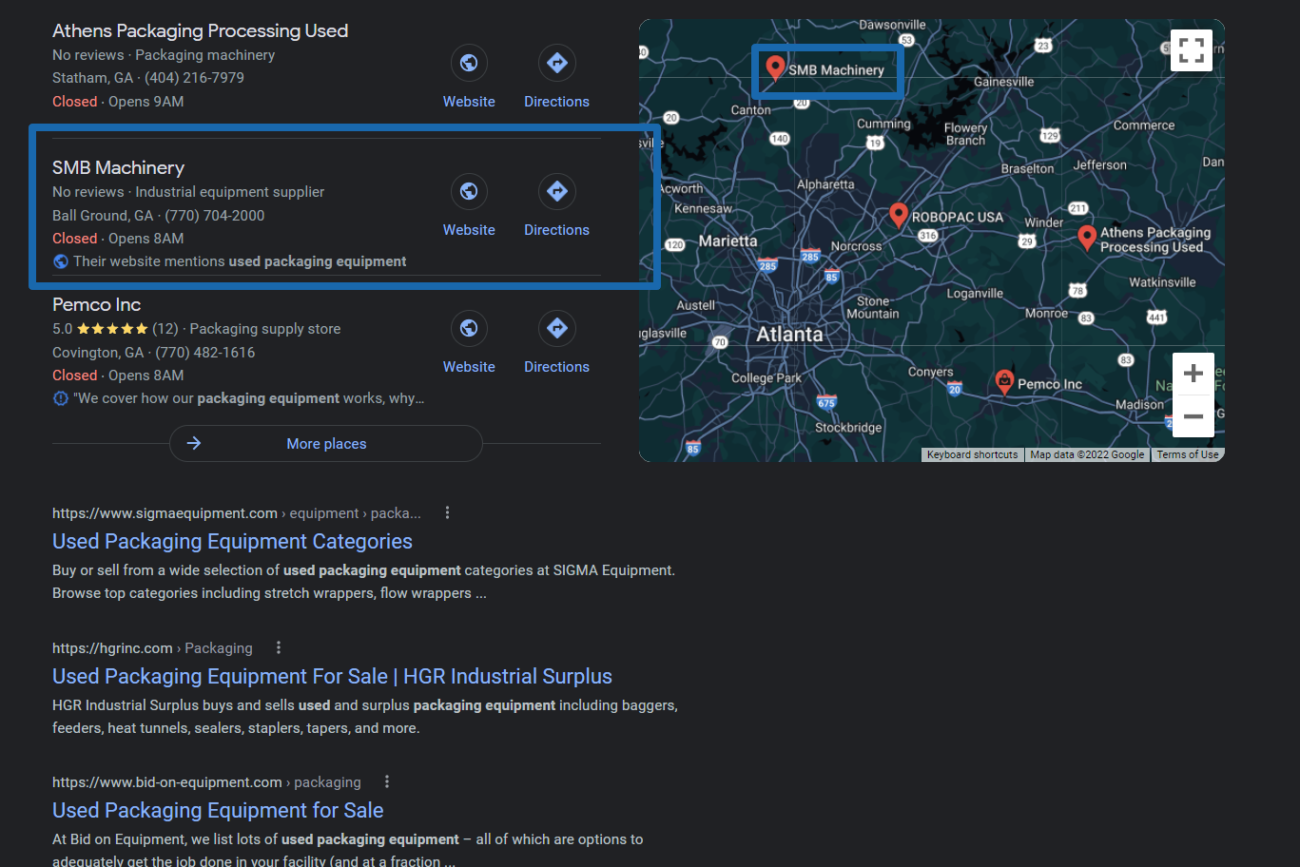Select the Pemco Inc map marker
The image size is (1300, 867).
click(x=1004, y=381)
